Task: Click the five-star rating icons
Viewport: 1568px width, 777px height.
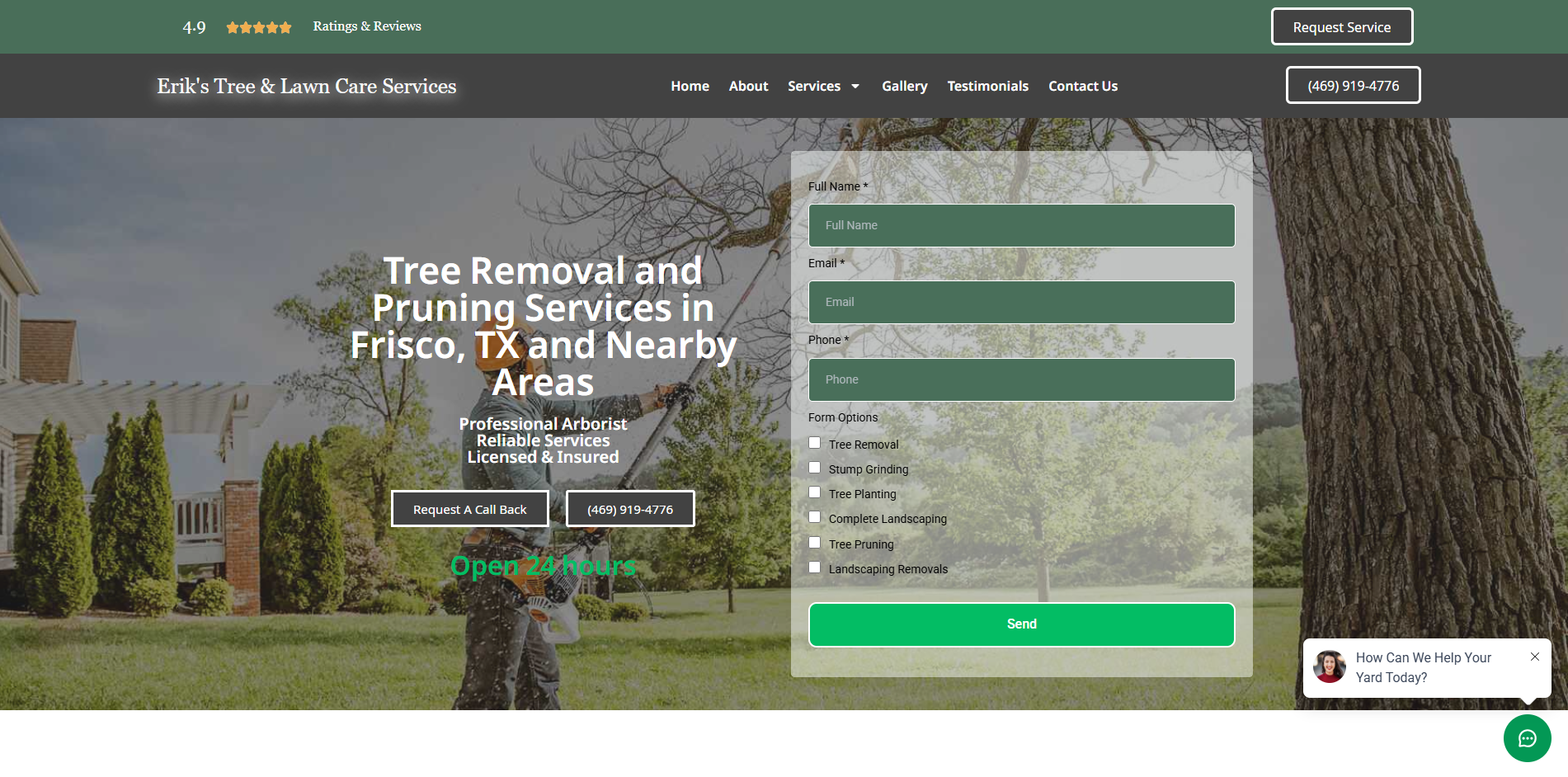Action: 259,27
